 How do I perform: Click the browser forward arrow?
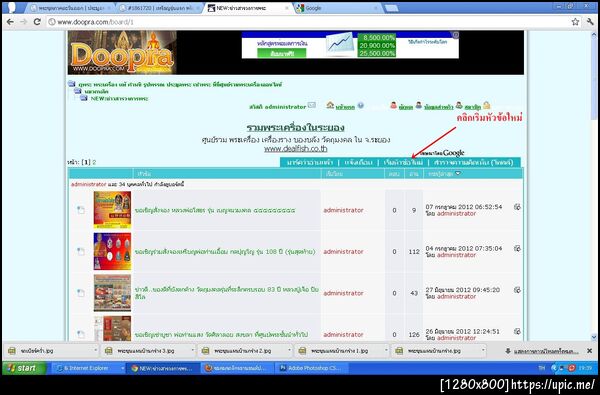[x=24, y=22]
